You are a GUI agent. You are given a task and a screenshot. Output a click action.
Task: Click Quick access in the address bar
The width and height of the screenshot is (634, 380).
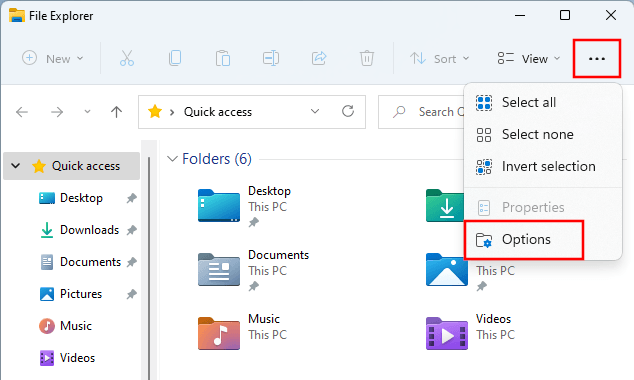(218, 112)
